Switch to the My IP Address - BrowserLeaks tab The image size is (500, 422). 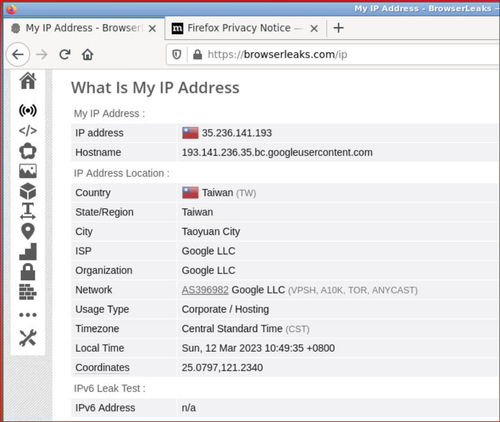pos(84,28)
